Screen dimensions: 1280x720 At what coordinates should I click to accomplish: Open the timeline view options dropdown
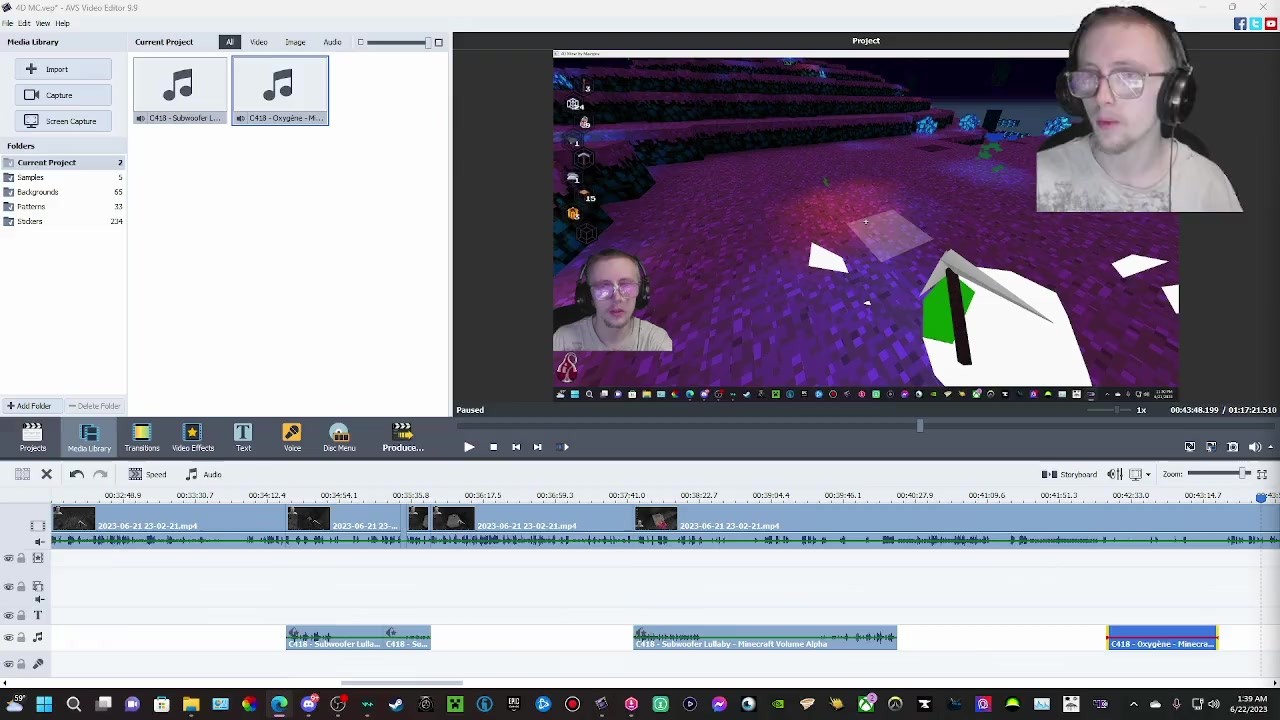click(1147, 474)
